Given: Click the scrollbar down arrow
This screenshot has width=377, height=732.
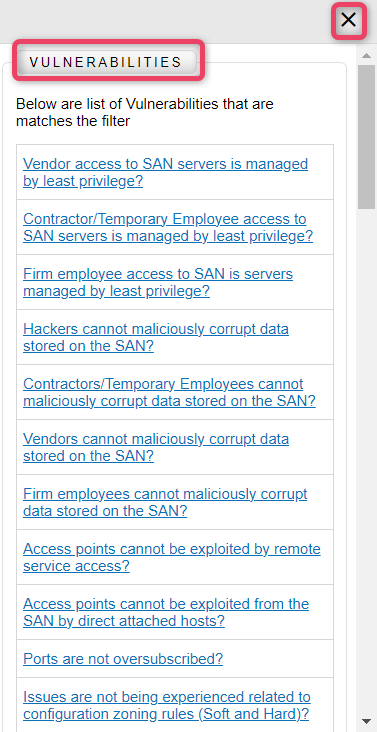Looking at the screenshot, I should pos(367,721).
